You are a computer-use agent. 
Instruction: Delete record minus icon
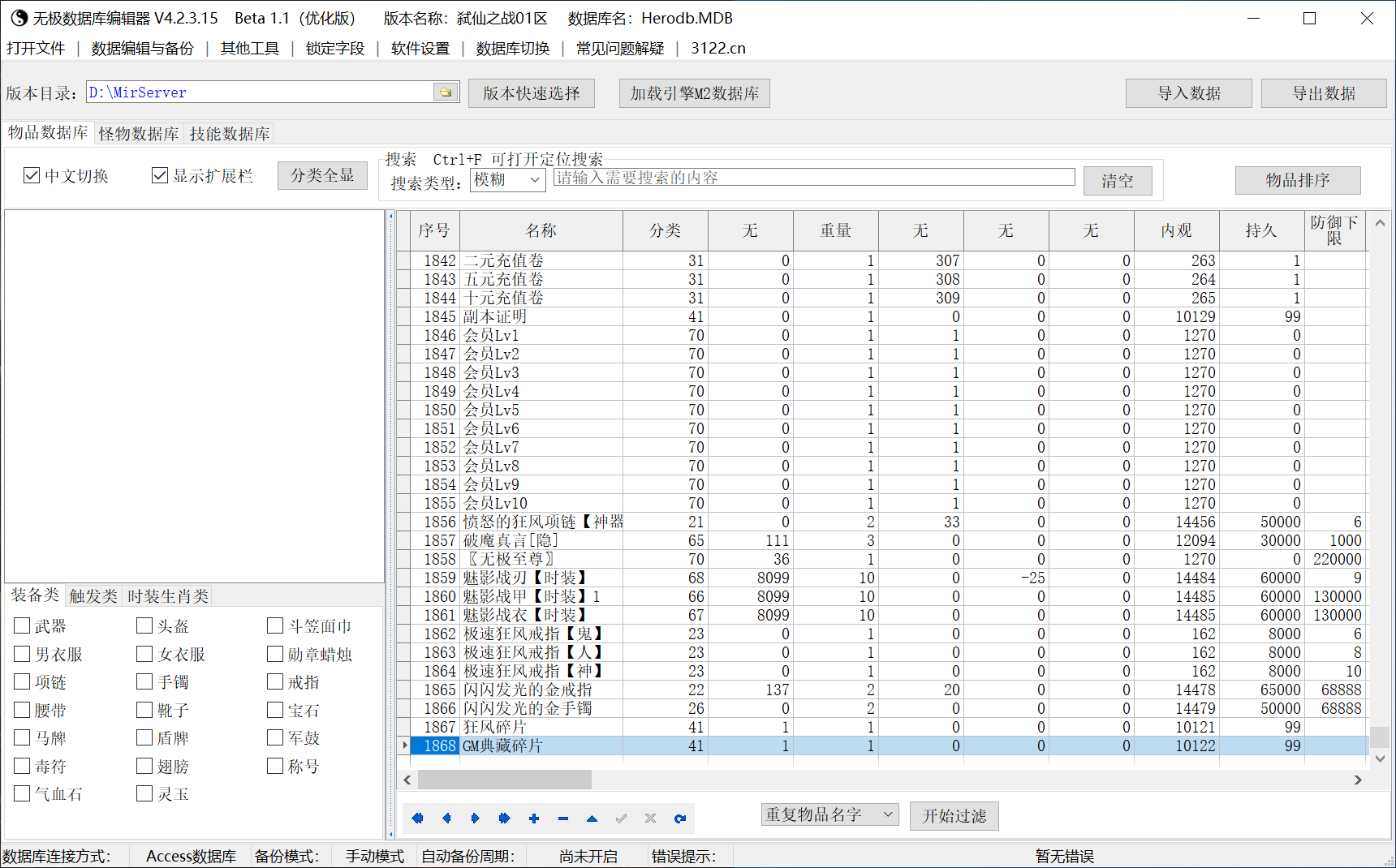click(563, 818)
